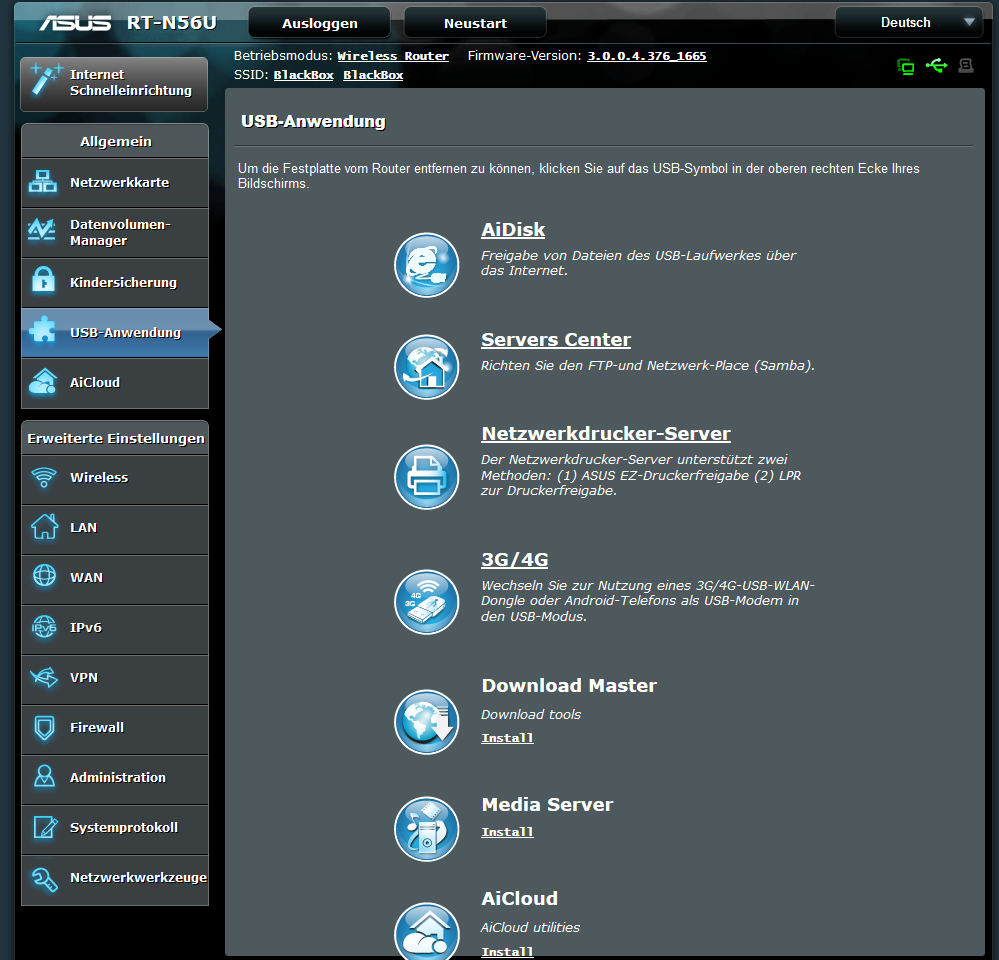Click the Kindersicherung padlock icon
This screenshot has height=960, width=999.
pos(43,279)
